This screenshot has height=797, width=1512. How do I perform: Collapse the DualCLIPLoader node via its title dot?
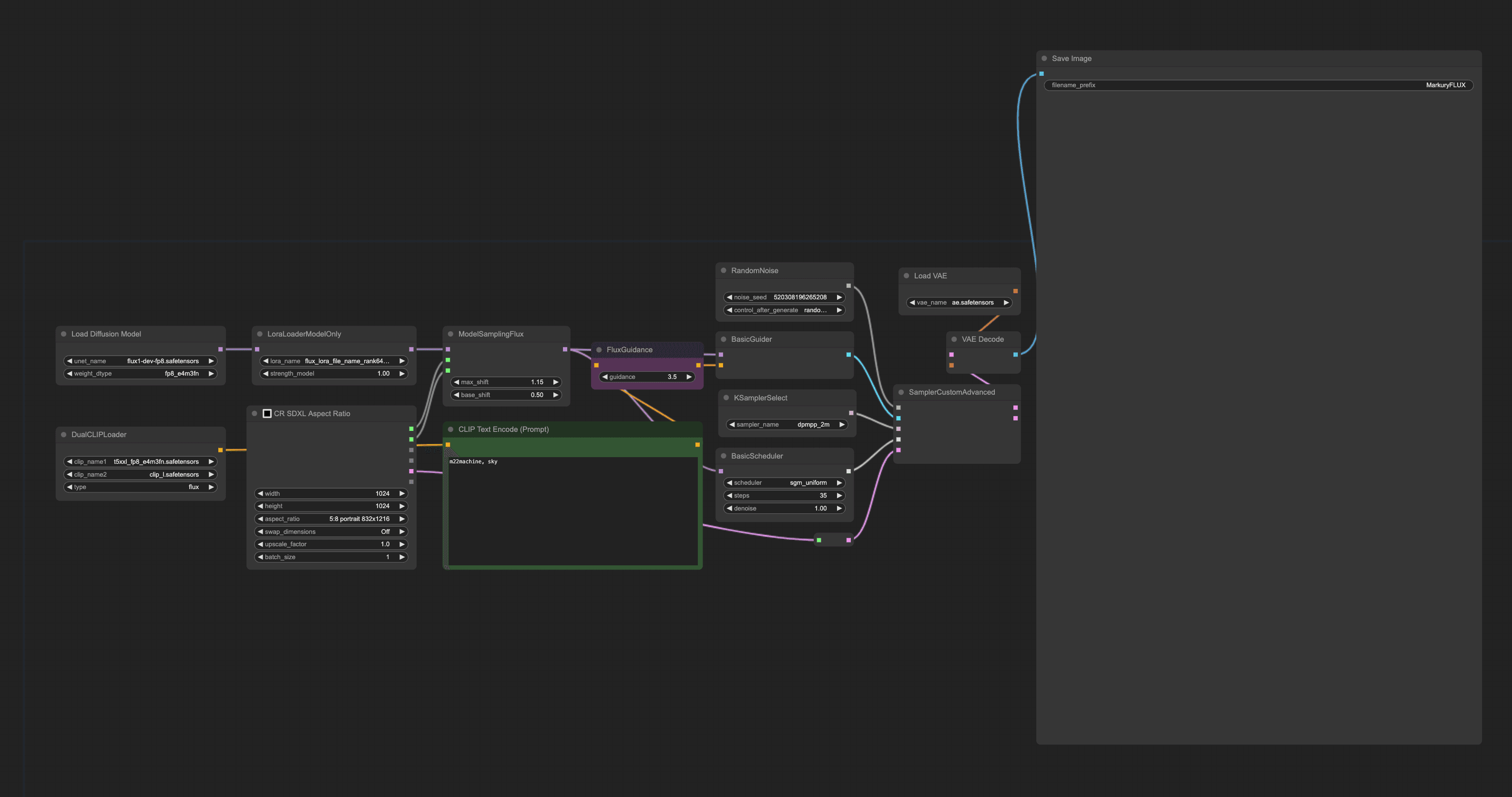click(x=63, y=435)
